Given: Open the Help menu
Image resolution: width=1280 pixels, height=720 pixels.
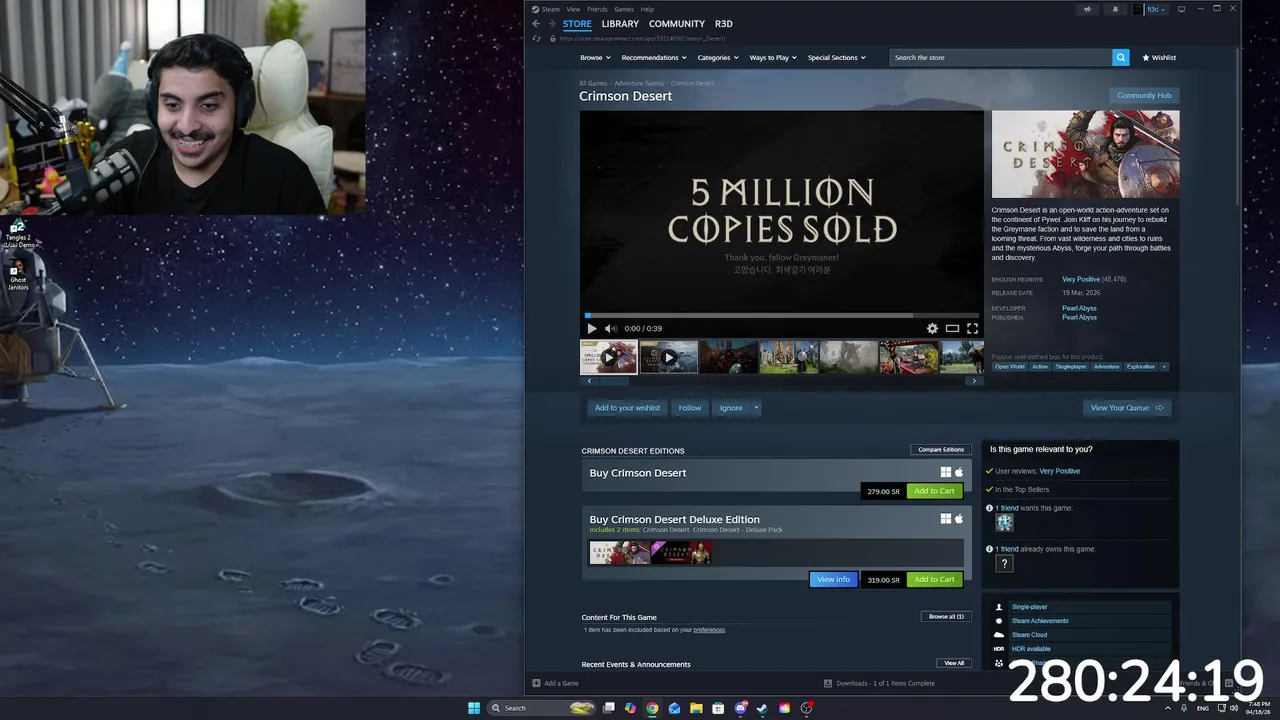Looking at the screenshot, I should pyautogui.click(x=647, y=9).
